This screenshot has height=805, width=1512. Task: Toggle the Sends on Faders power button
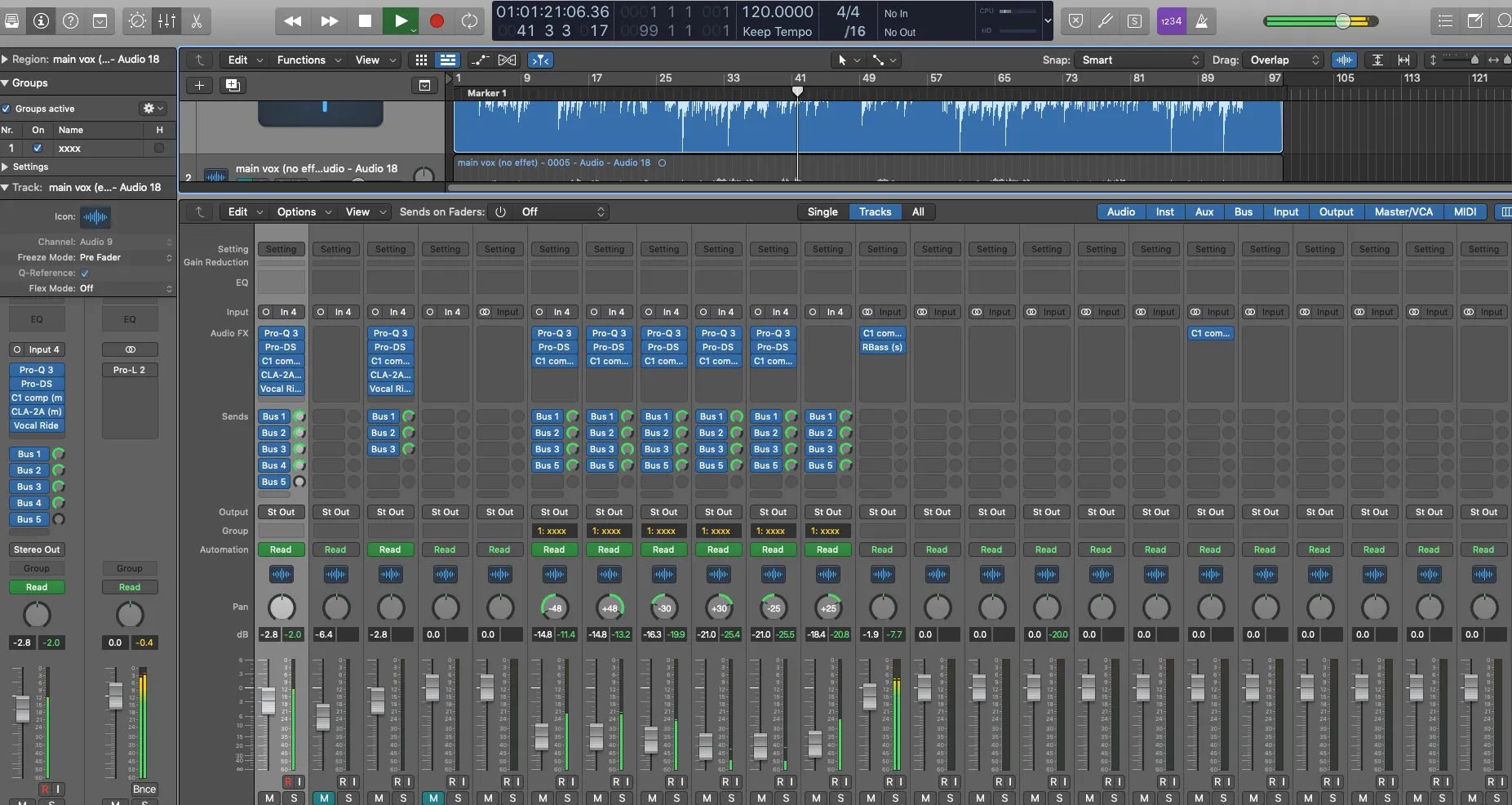(501, 211)
